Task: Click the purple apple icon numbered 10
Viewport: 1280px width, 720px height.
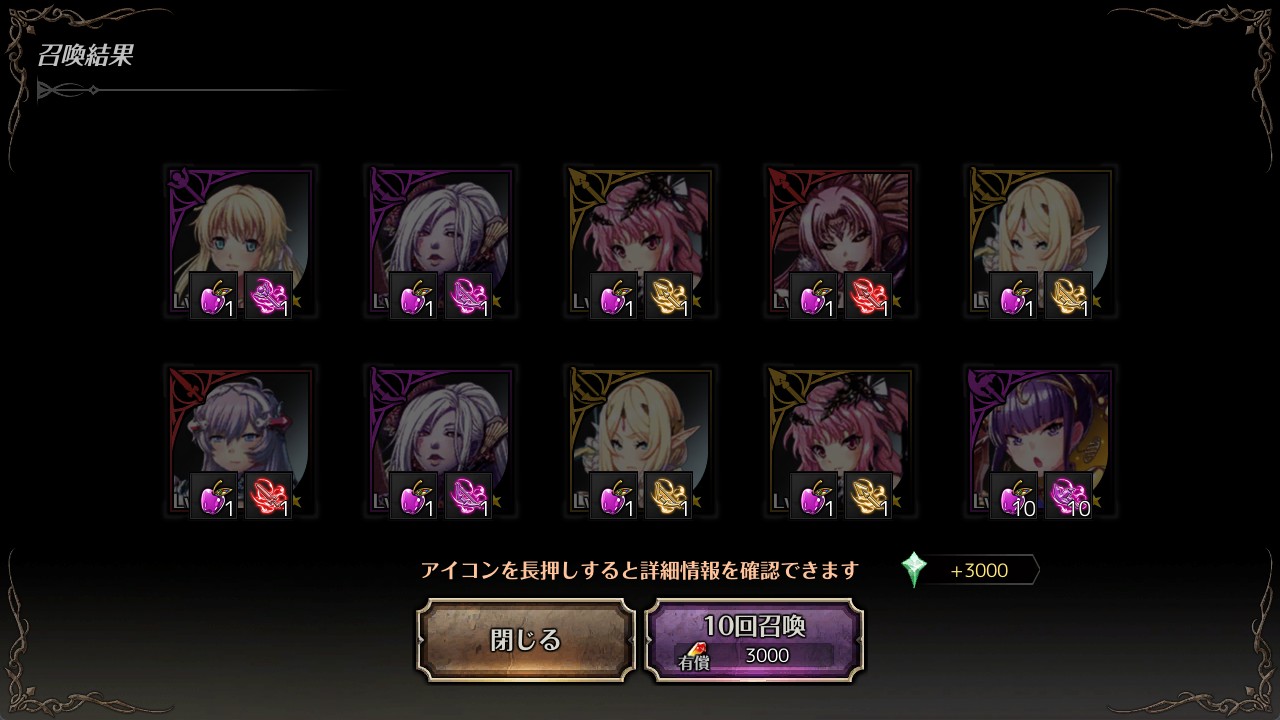Action: (1014, 495)
